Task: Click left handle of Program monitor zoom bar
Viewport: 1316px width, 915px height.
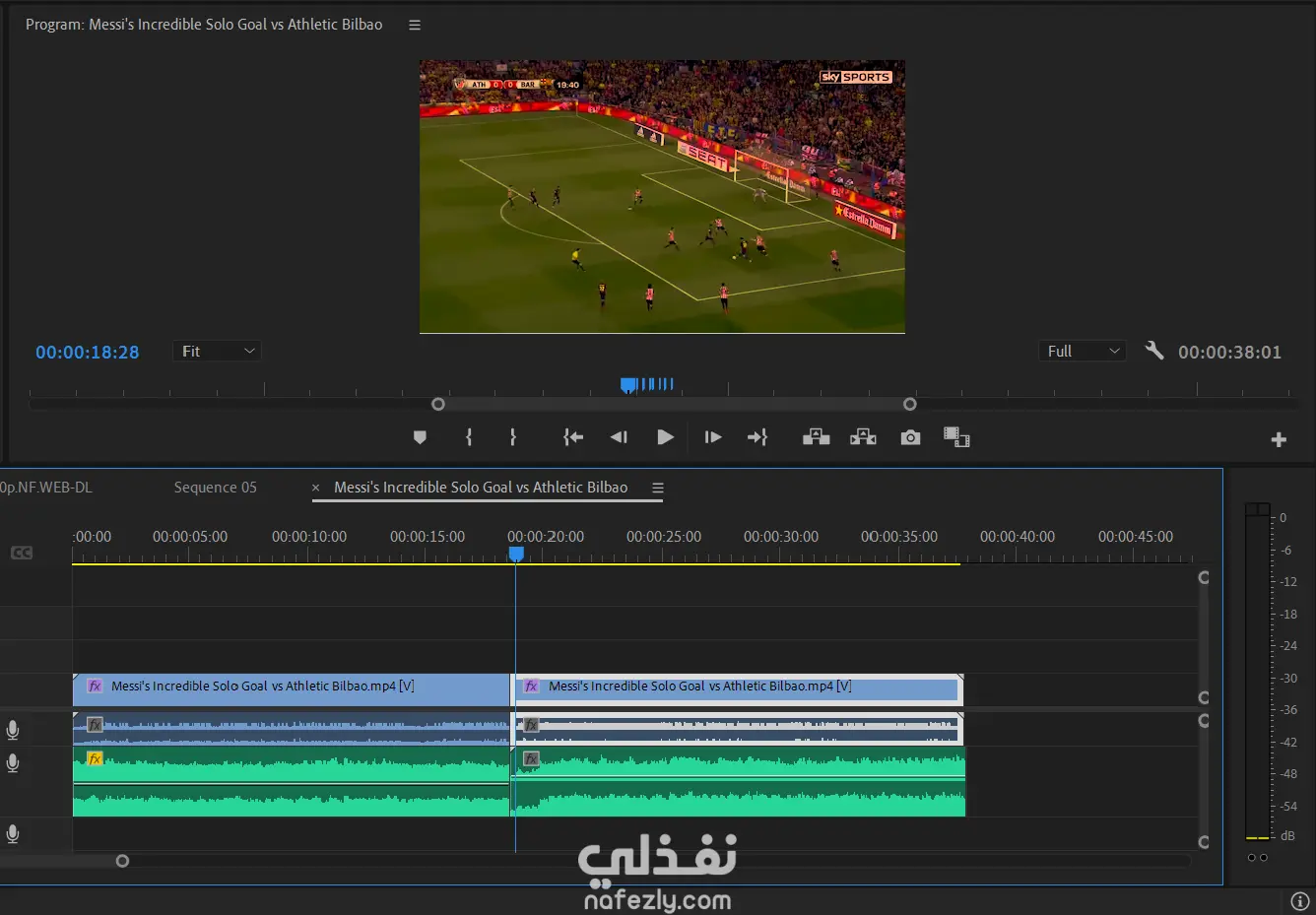Action: click(438, 404)
